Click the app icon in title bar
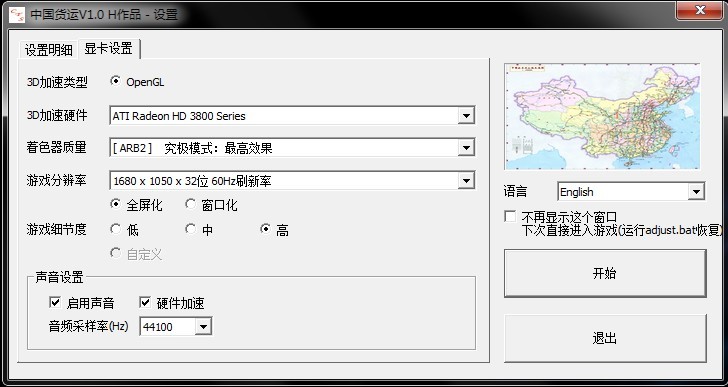The height and width of the screenshot is (387, 728). pyautogui.click(x=17, y=14)
